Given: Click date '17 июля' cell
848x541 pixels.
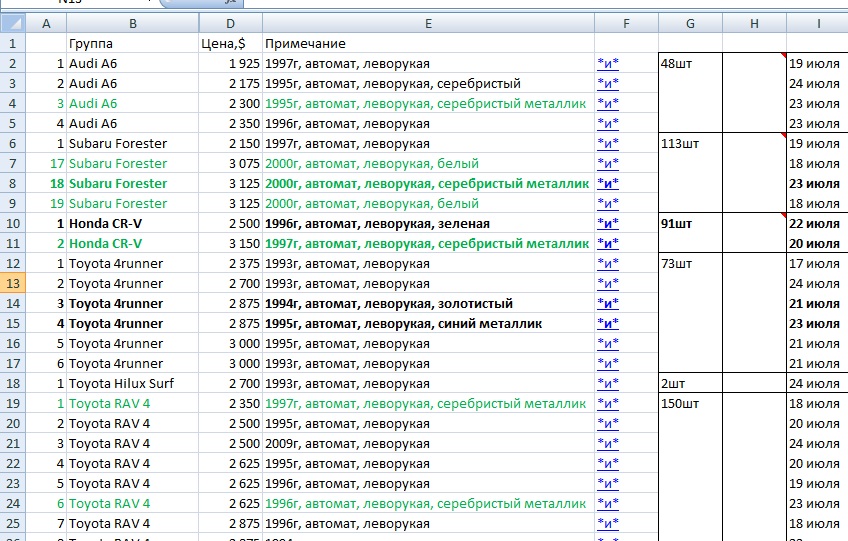Looking at the screenshot, I should [x=817, y=263].
